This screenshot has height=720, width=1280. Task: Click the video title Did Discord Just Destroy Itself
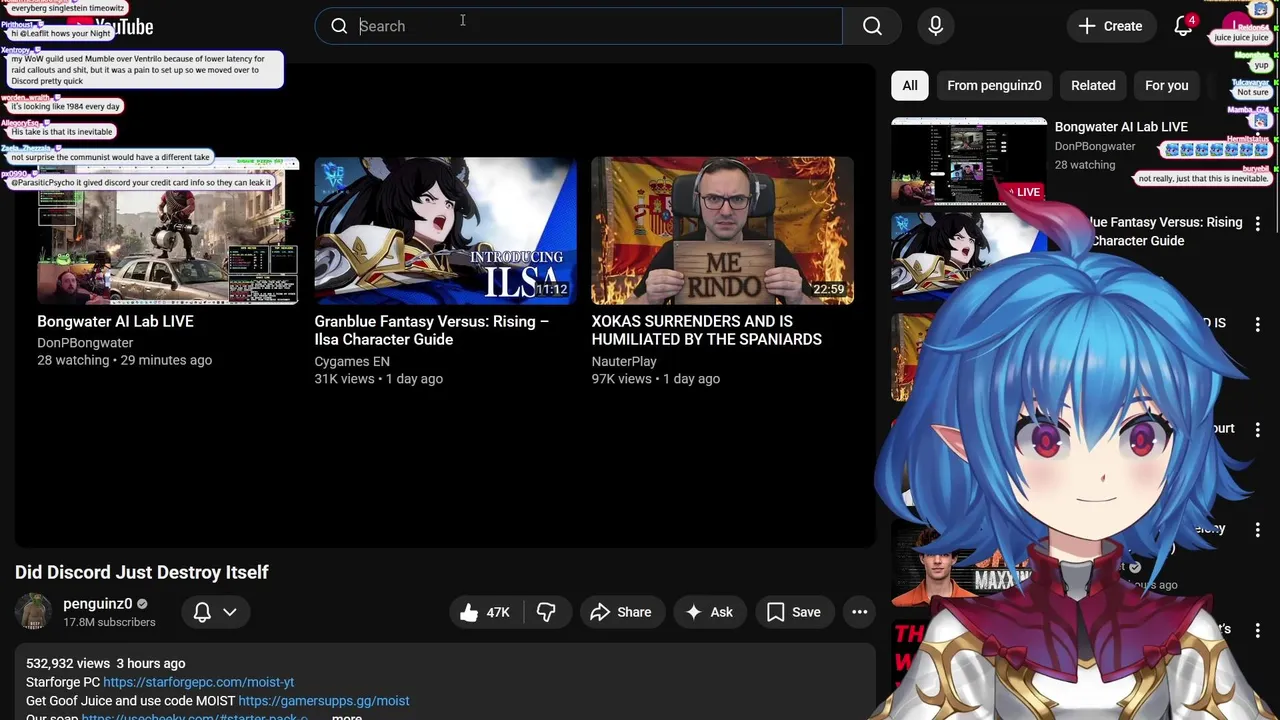coord(142,572)
